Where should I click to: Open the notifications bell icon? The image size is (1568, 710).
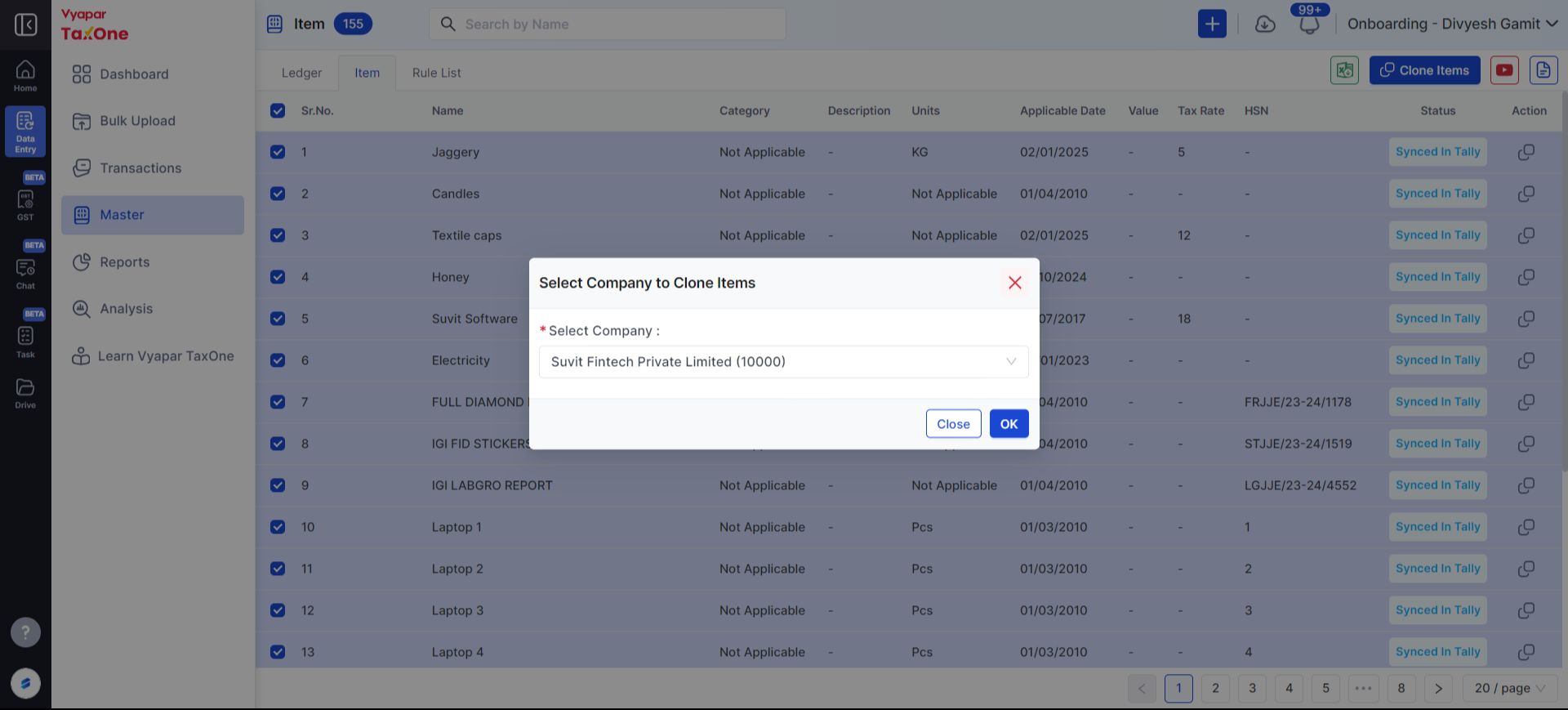pyautogui.click(x=1309, y=25)
